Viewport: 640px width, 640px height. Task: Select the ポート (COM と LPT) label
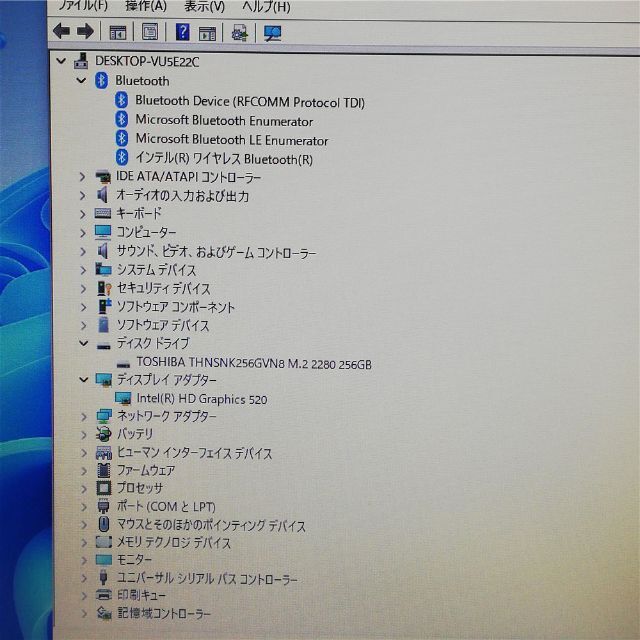[166, 507]
